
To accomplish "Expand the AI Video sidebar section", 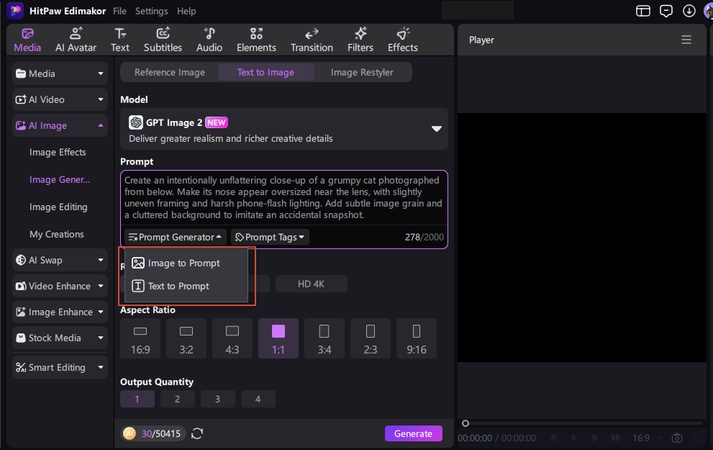I will click(x=60, y=100).
